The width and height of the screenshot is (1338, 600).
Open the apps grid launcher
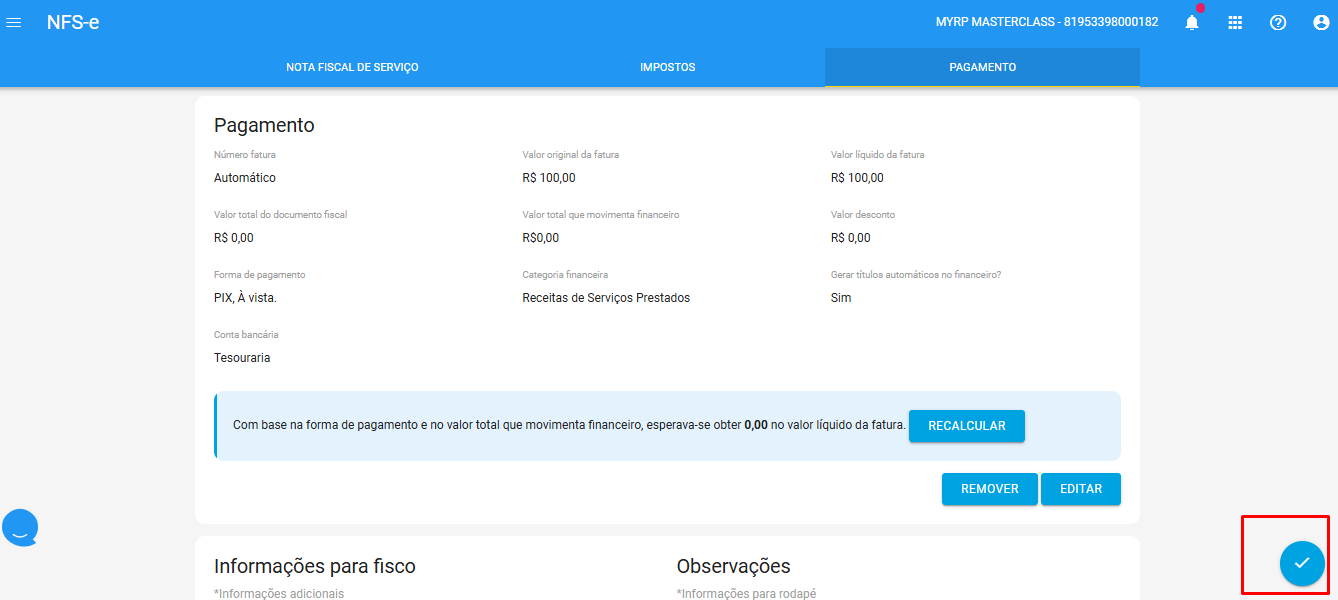point(1235,22)
